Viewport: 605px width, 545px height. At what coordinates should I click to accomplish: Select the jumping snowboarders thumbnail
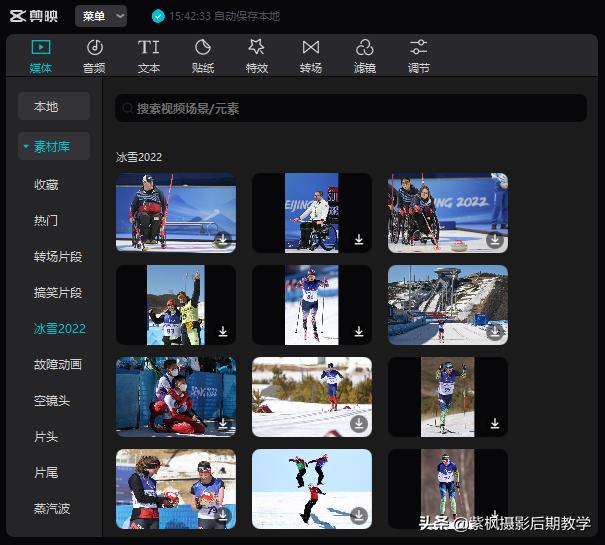312,489
